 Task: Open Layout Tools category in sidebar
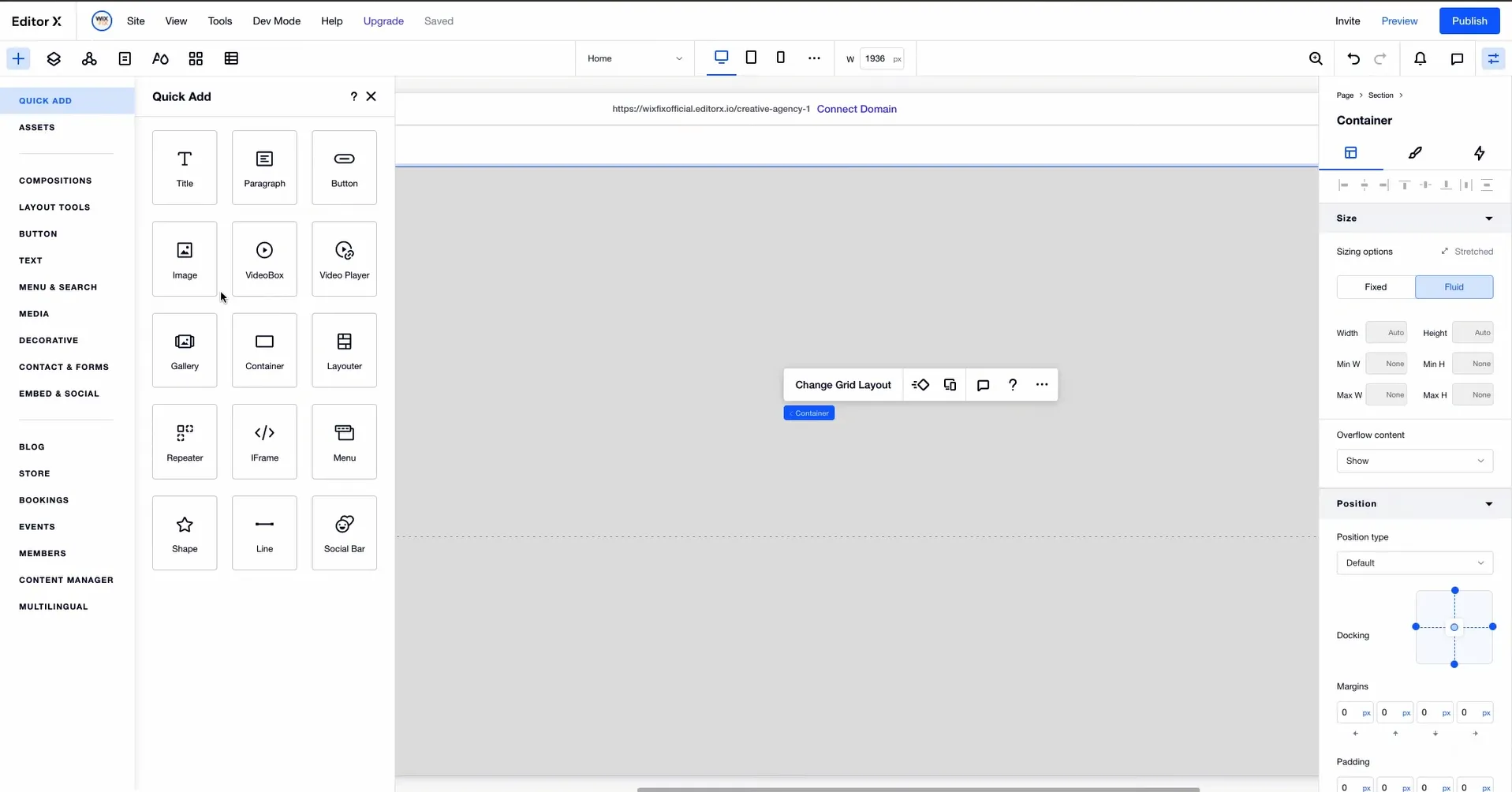[54, 207]
